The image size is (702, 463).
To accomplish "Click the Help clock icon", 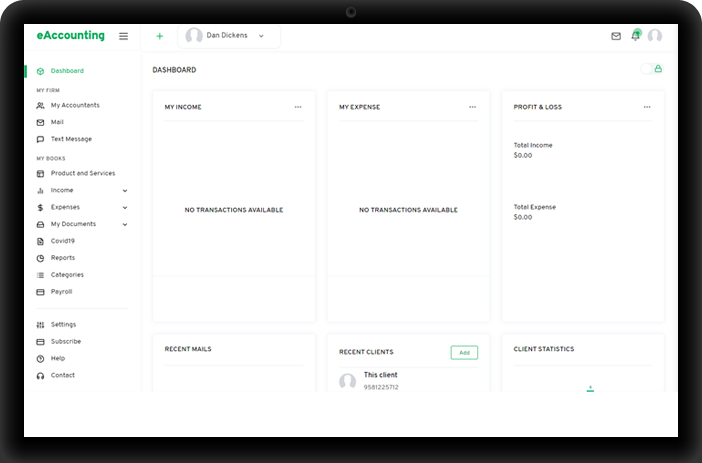I will click(40, 359).
